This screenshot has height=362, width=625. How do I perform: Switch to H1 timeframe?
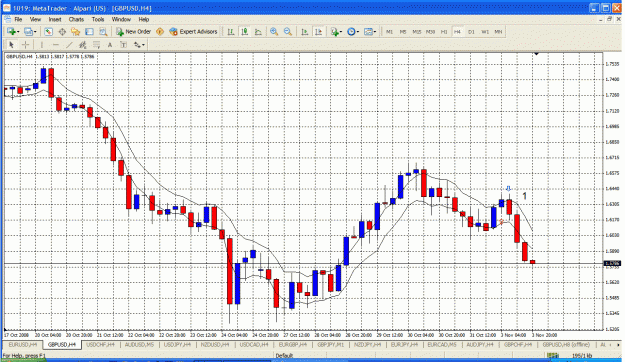tap(444, 32)
